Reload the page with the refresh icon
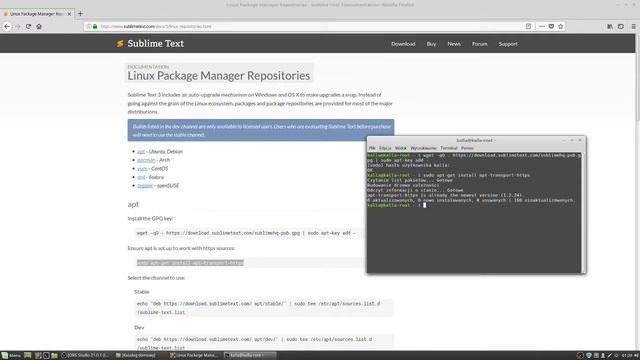640x360 pixels. tap(28, 26)
